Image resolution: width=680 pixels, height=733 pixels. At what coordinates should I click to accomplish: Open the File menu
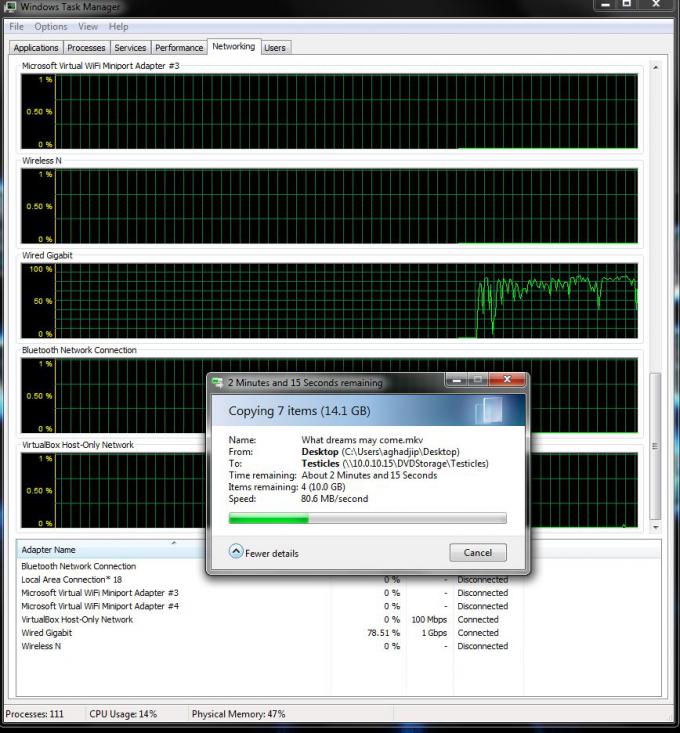click(x=16, y=27)
